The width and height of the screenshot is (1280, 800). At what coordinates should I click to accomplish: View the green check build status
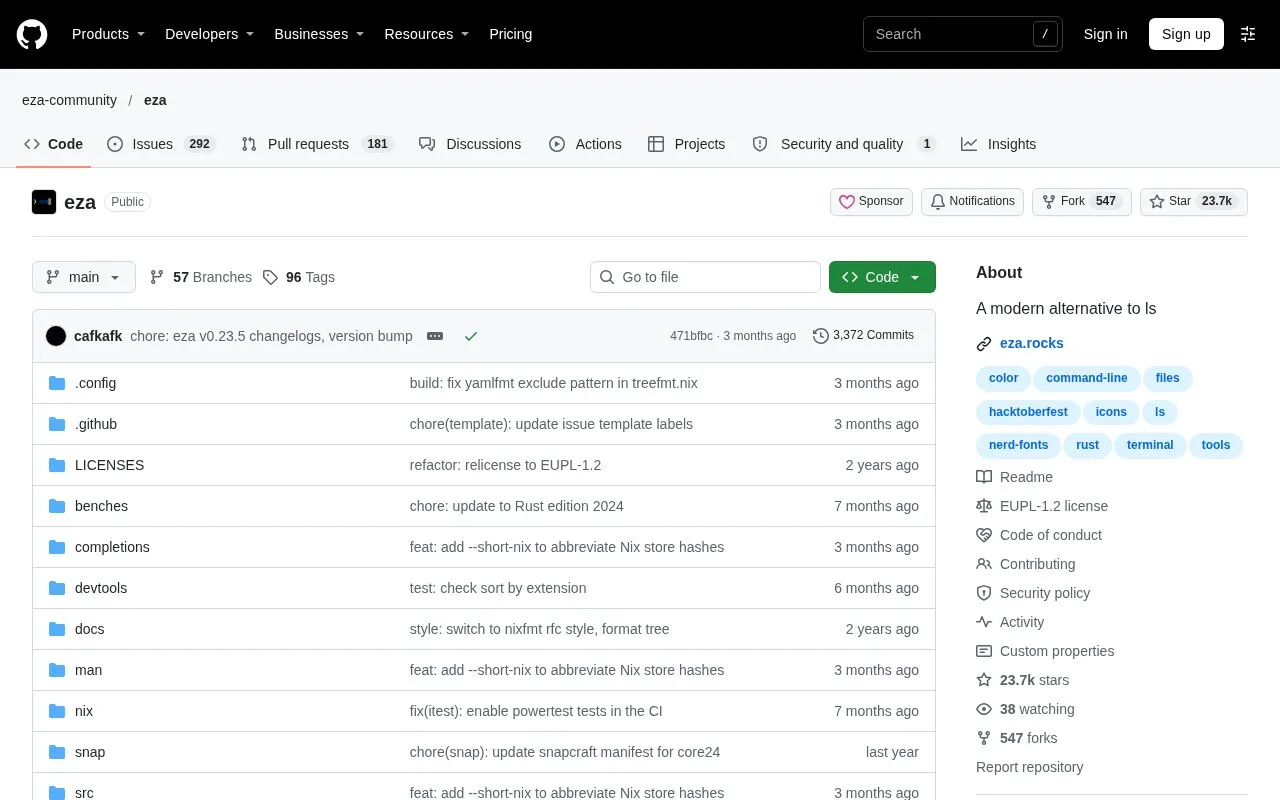tap(471, 336)
